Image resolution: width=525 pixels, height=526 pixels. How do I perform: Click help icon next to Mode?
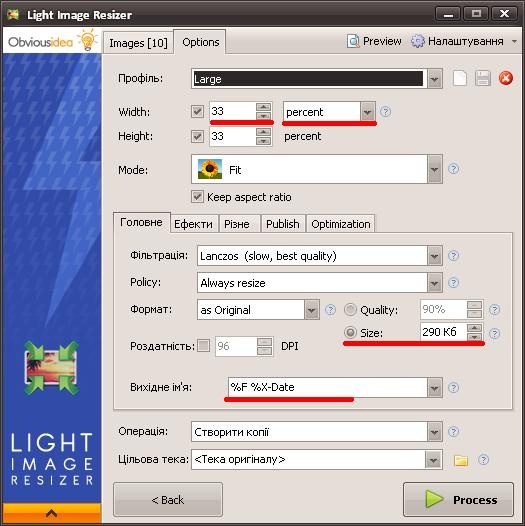pos(453,169)
